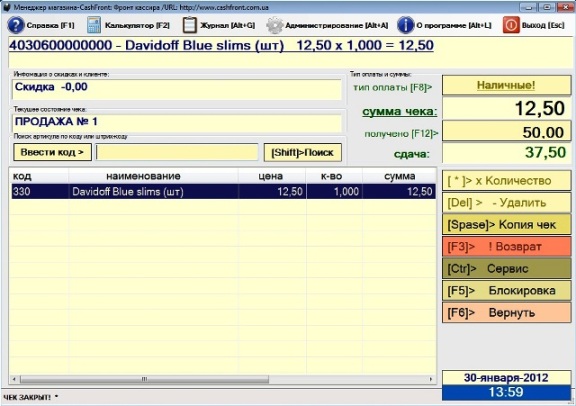The image size is (576, 406).
Task: Click quantity cell 1,000 in the table
Action: 334,191
